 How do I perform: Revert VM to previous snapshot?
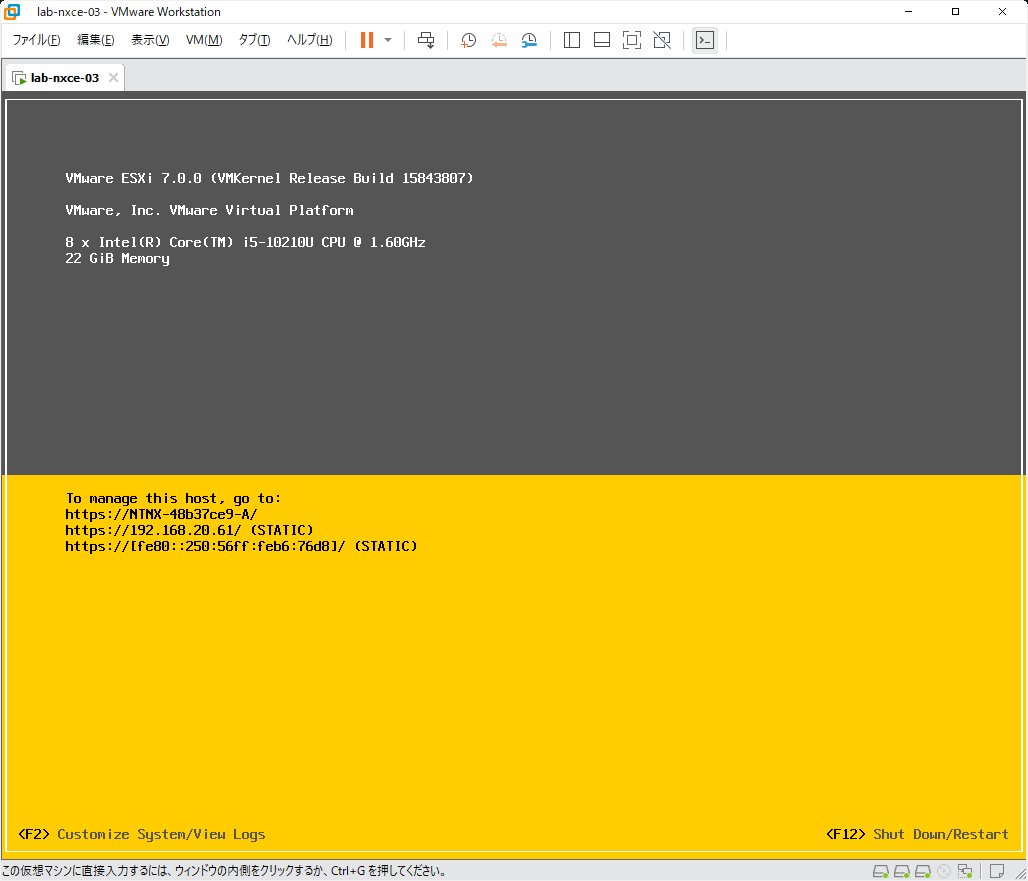(x=499, y=40)
